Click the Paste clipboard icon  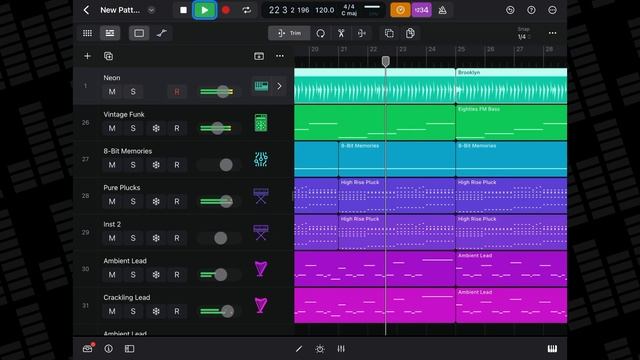pos(410,33)
